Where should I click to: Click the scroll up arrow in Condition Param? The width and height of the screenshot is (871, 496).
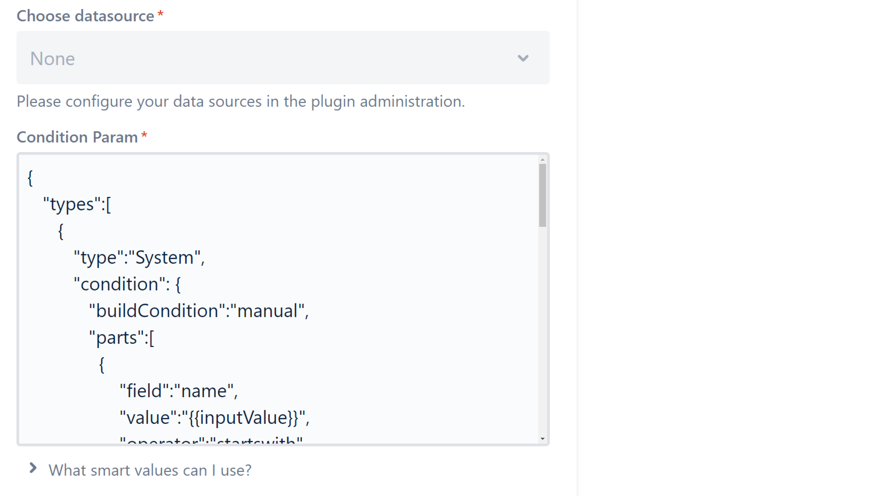pos(543,160)
